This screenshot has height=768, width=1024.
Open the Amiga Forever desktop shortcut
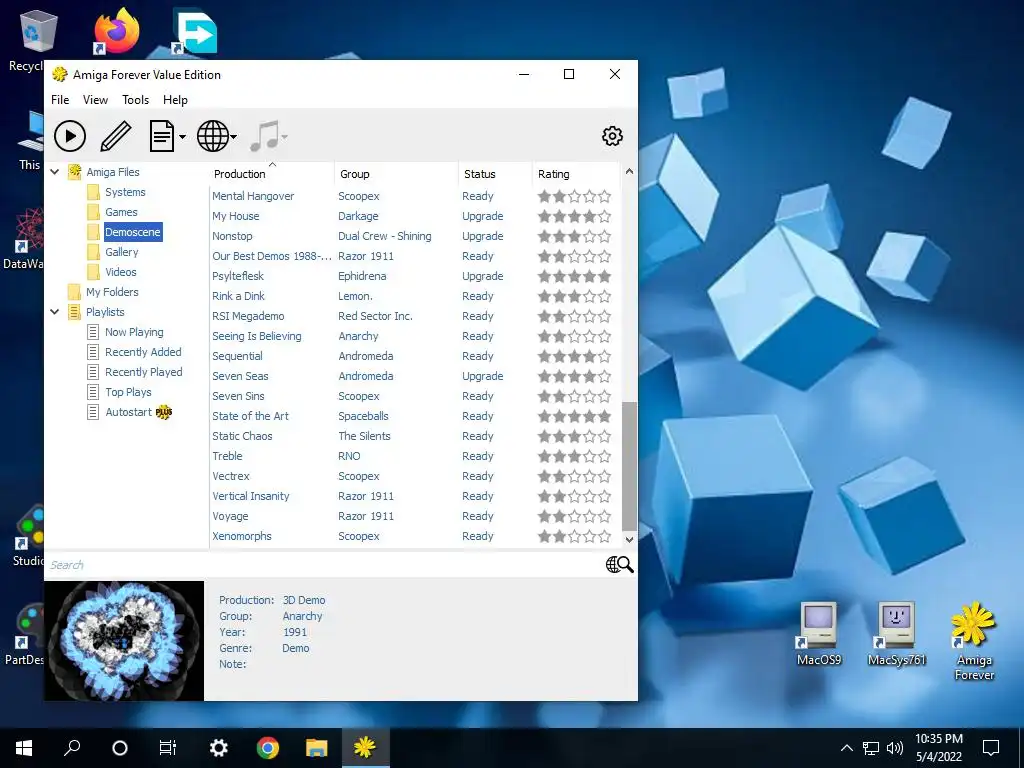click(974, 641)
